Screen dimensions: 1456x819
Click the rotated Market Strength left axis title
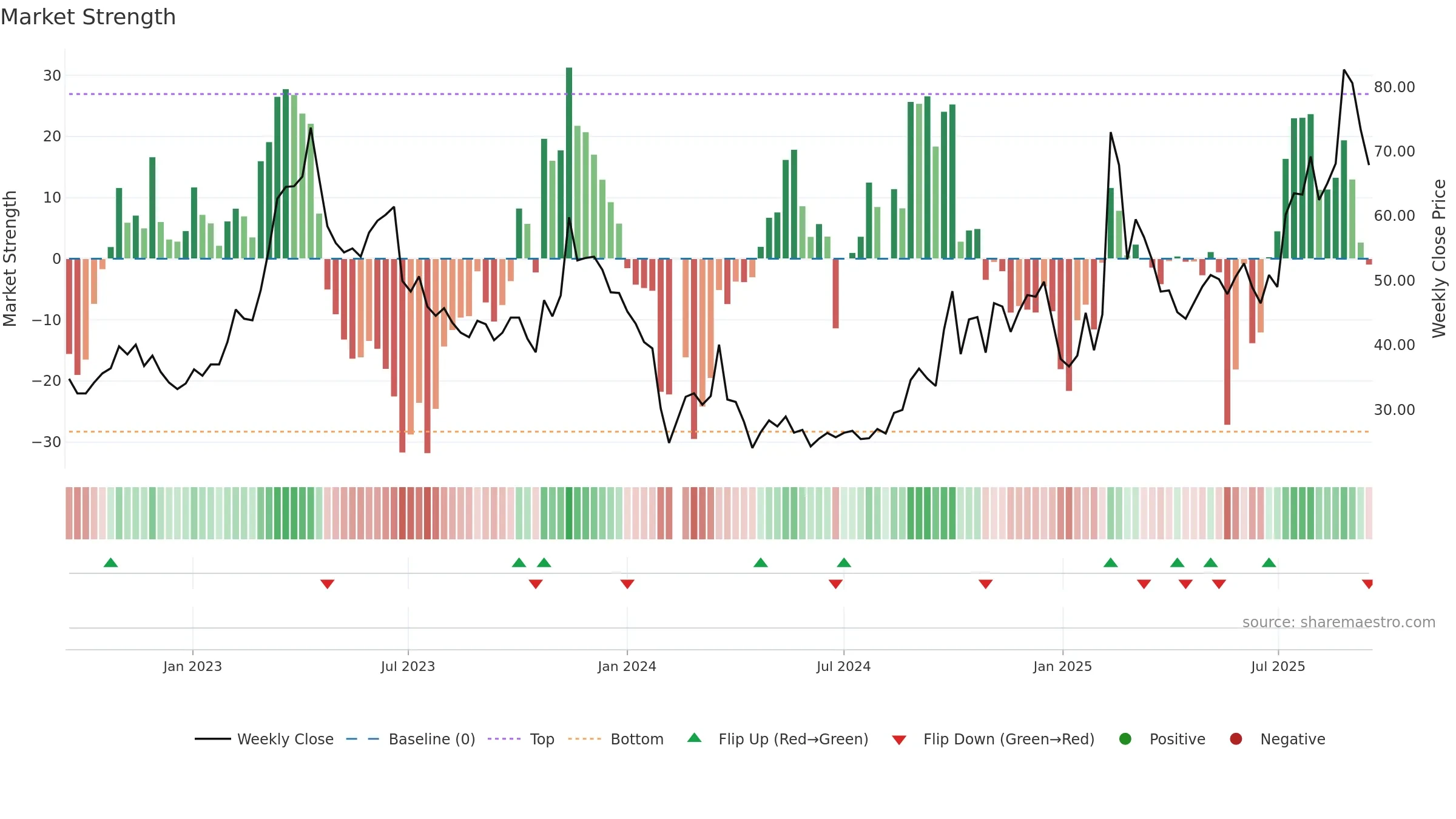click(10, 258)
